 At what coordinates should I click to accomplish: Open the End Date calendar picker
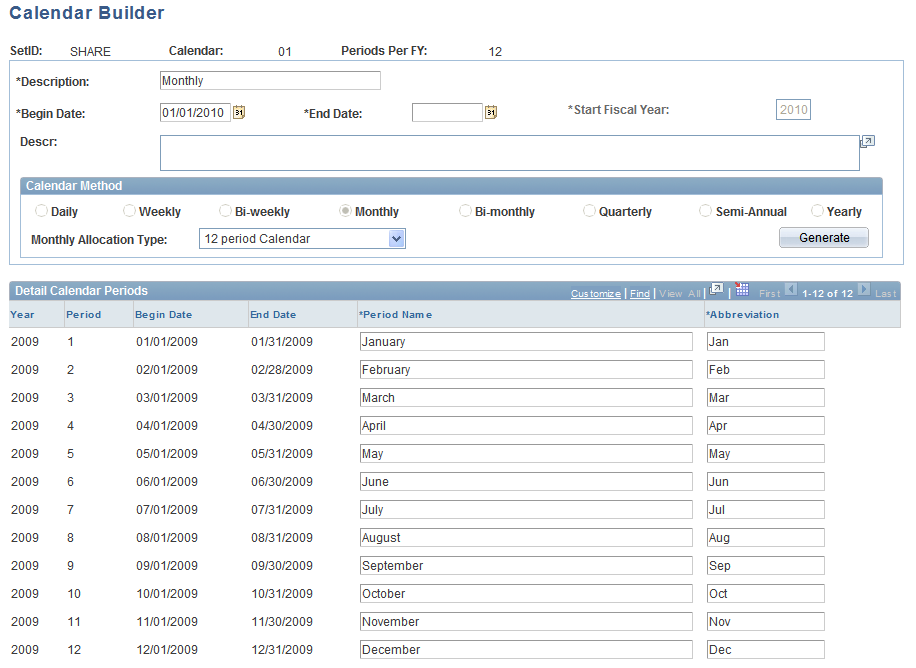click(490, 112)
